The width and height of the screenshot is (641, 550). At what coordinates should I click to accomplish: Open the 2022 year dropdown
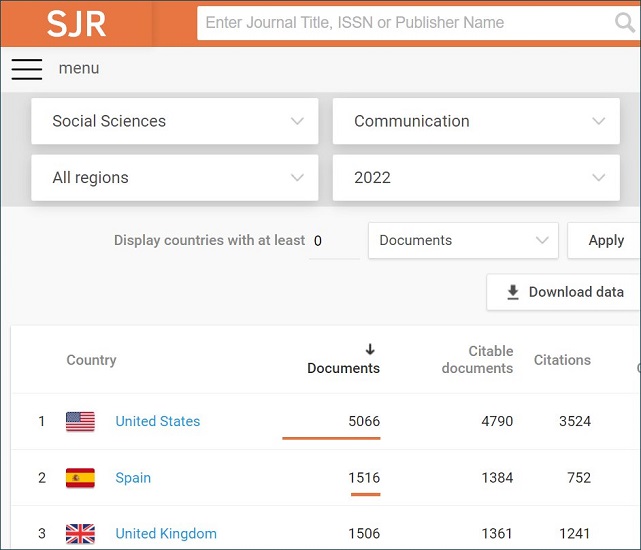coord(476,177)
